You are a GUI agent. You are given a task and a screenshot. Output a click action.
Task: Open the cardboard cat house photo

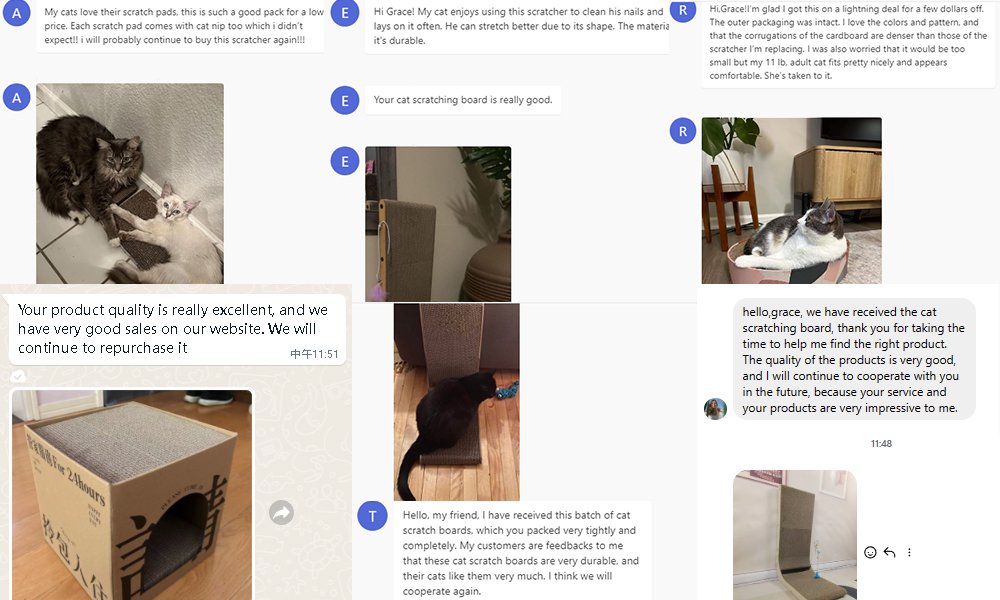coord(132,495)
